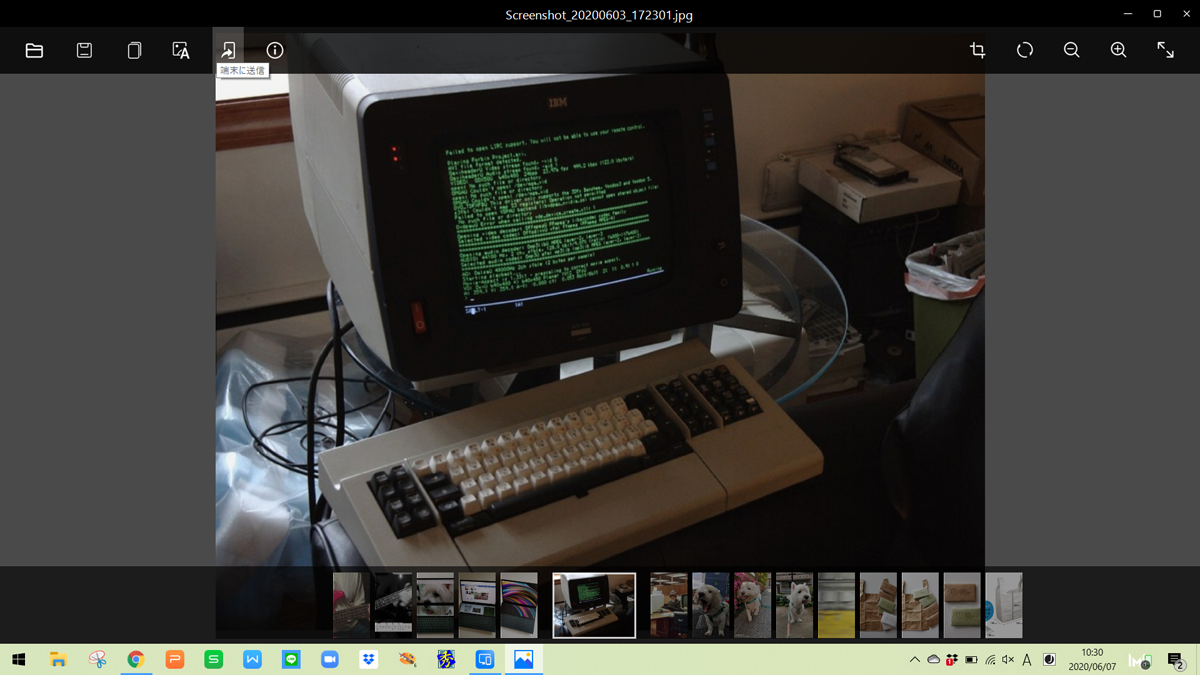Select the guitar thumbnail
1200x675 pixels.
351,605
